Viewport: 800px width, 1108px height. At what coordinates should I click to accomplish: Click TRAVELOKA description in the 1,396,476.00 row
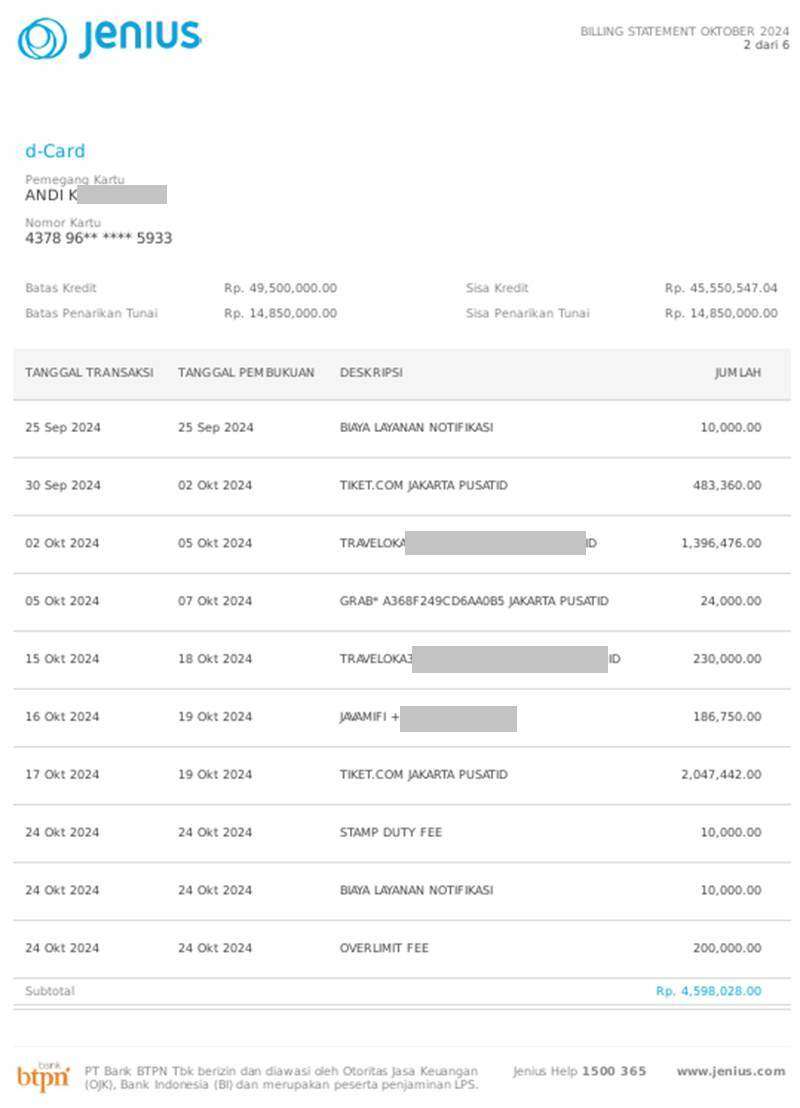[x=468, y=543]
